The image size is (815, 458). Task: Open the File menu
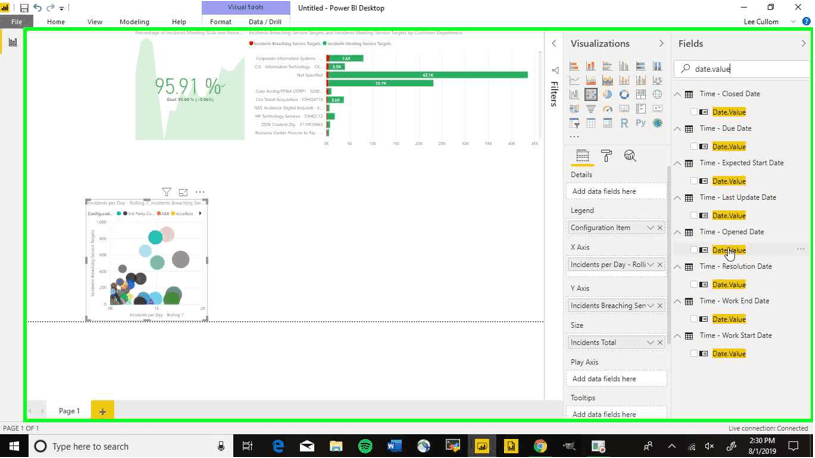[x=17, y=22]
